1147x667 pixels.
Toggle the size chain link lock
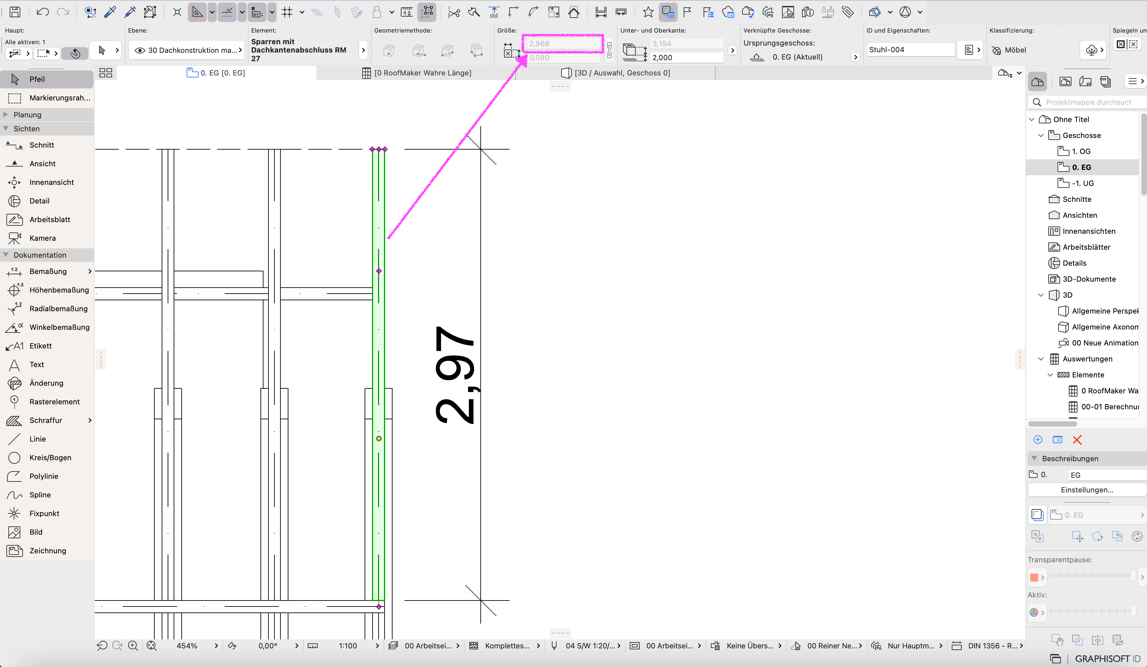609,50
